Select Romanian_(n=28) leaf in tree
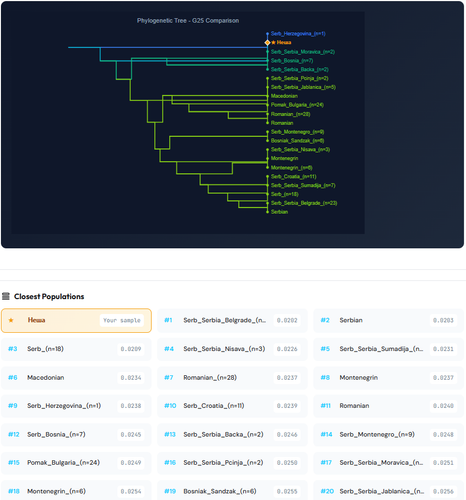Image resolution: width=466 pixels, height=500 pixels. pos(290,114)
